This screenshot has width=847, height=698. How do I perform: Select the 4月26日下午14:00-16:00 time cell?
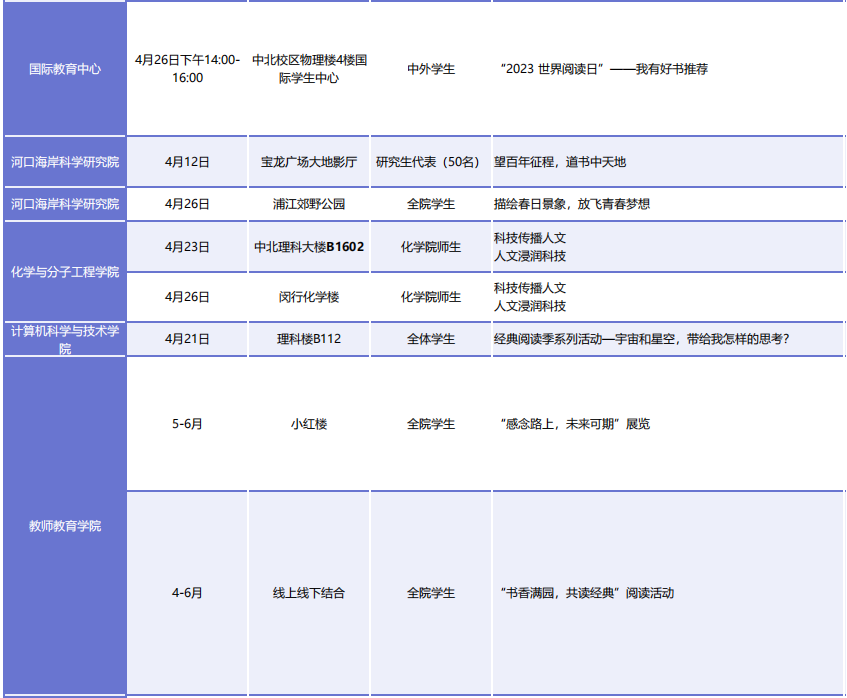coord(187,69)
